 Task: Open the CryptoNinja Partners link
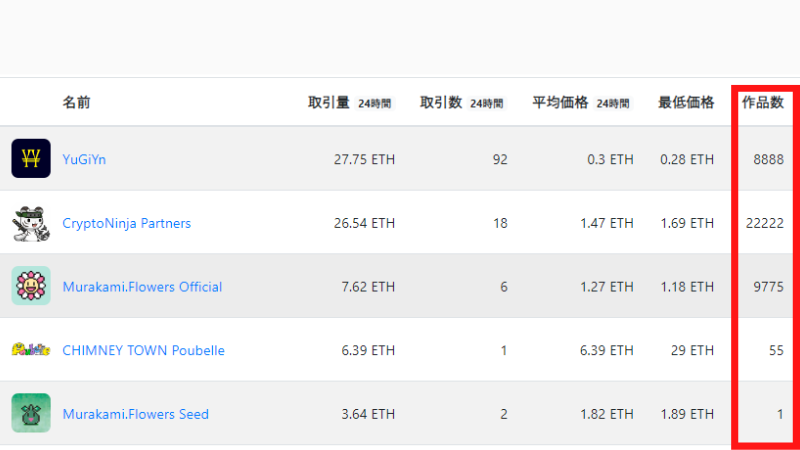point(127,223)
